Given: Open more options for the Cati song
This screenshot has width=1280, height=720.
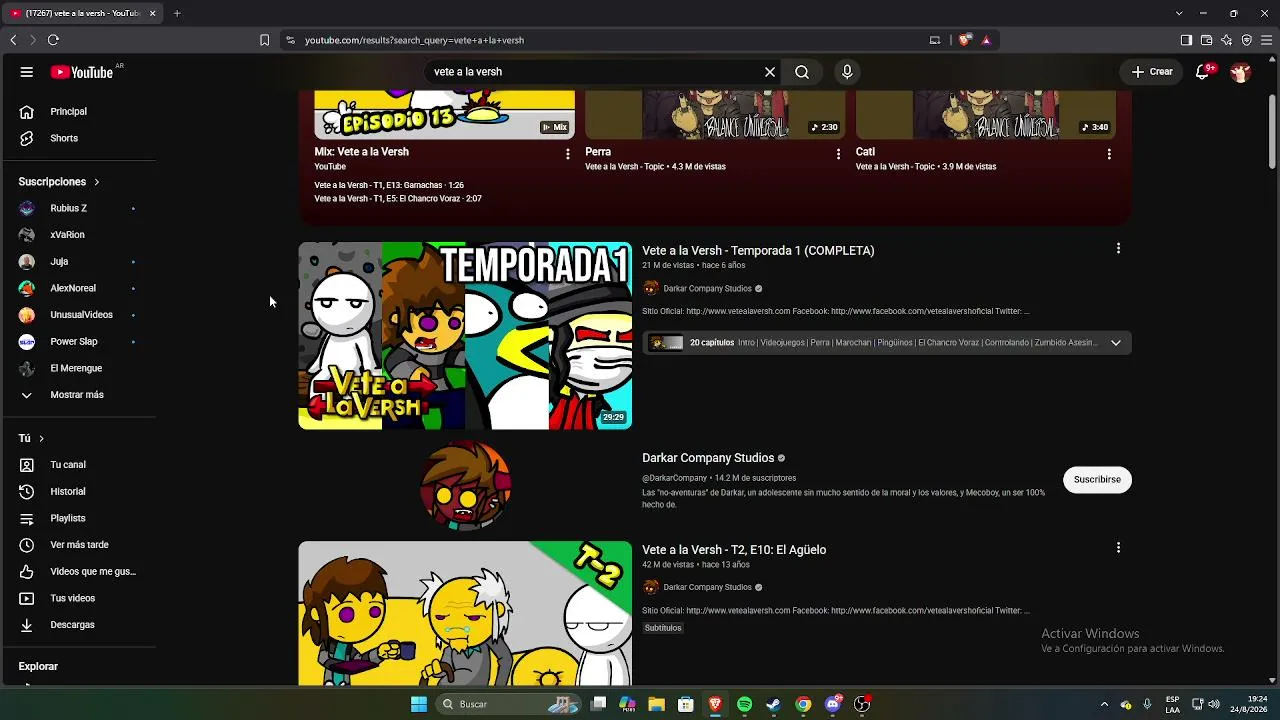Looking at the screenshot, I should (1109, 154).
